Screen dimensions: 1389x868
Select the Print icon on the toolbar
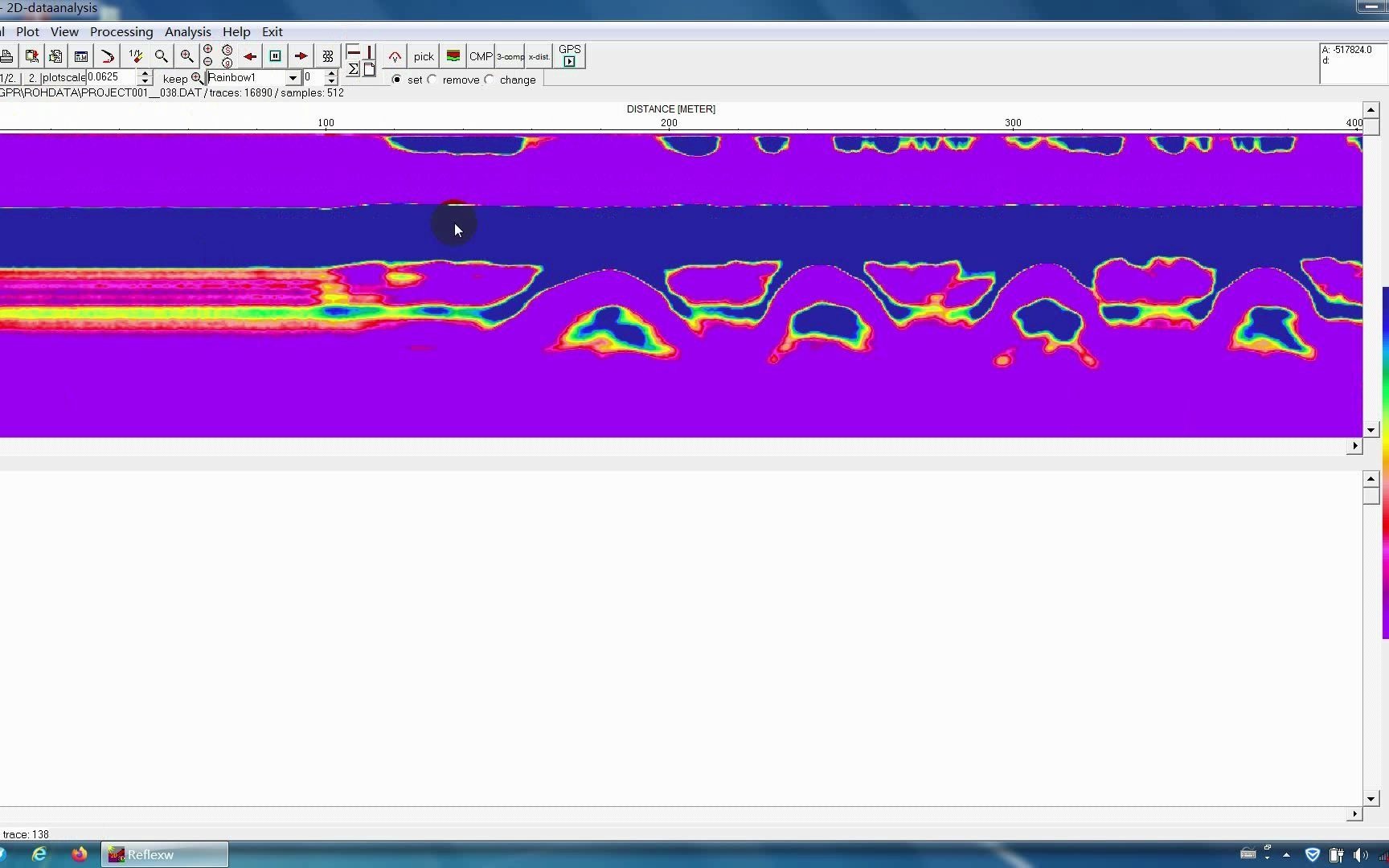6,55
